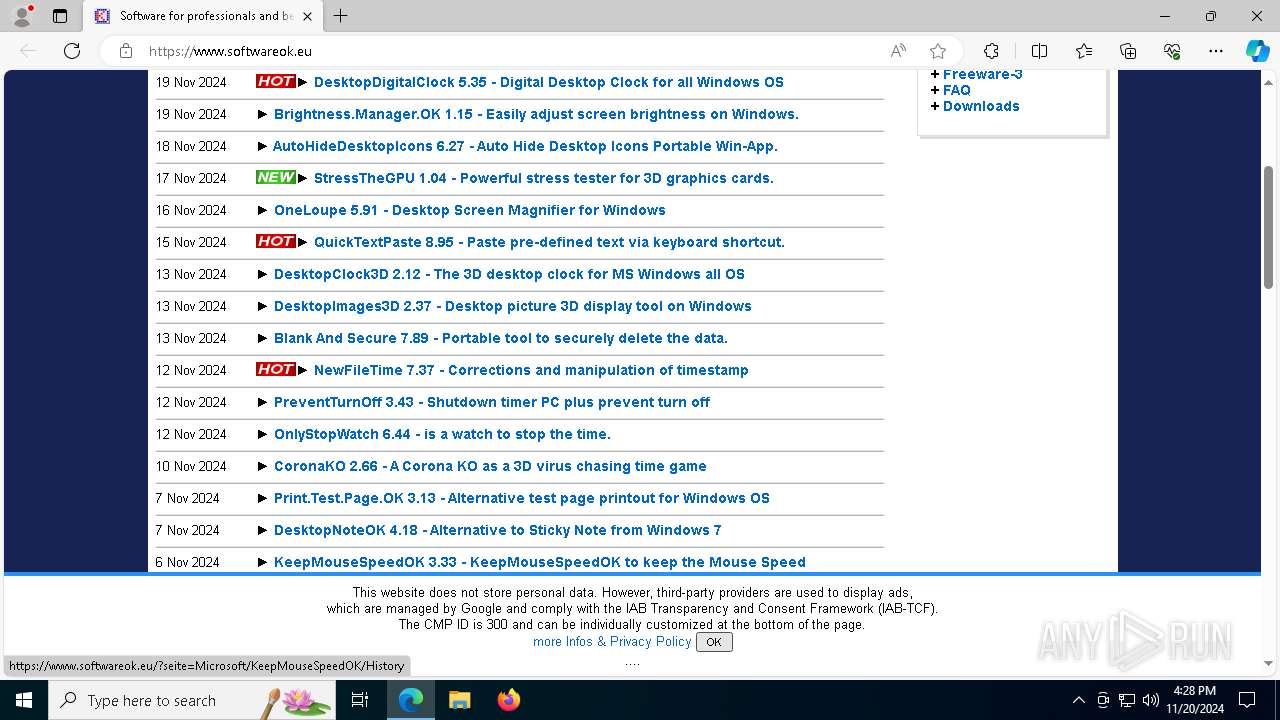Open Blank And Secure 7.89 link
This screenshot has height=720, width=1280.
(500, 338)
